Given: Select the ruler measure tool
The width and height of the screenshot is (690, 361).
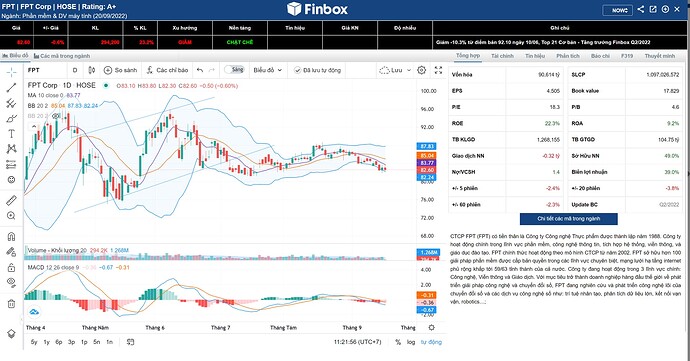Looking at the screenshot, I should click(11, 200).
